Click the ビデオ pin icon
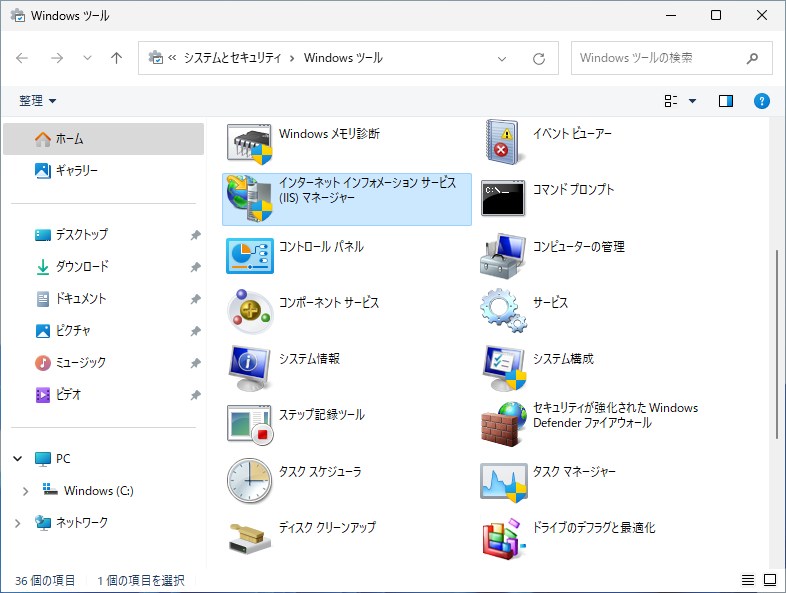 click(x=195, y=395)
